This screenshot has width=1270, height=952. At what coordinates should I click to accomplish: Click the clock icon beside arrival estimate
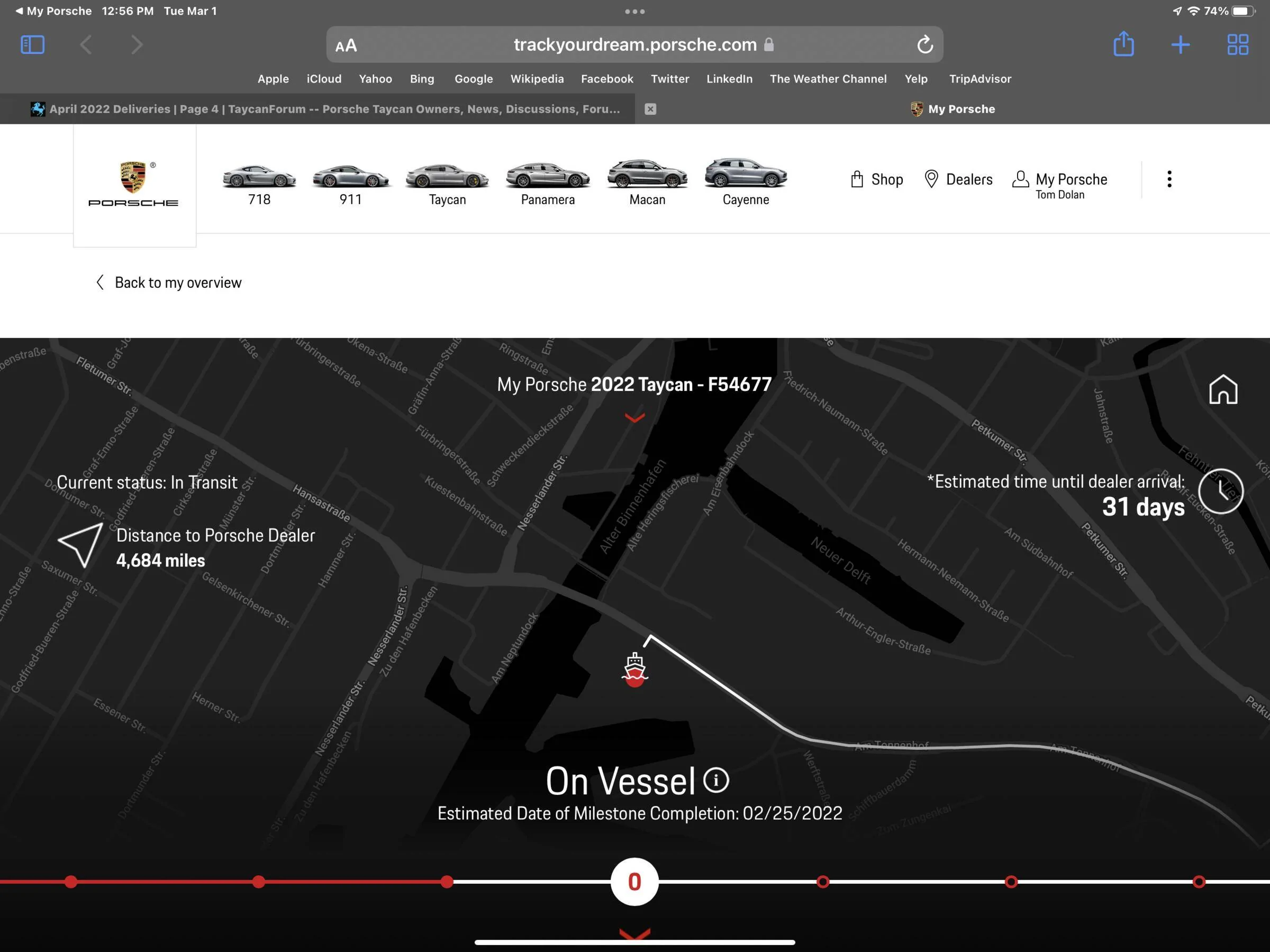tap(1221, 491)
